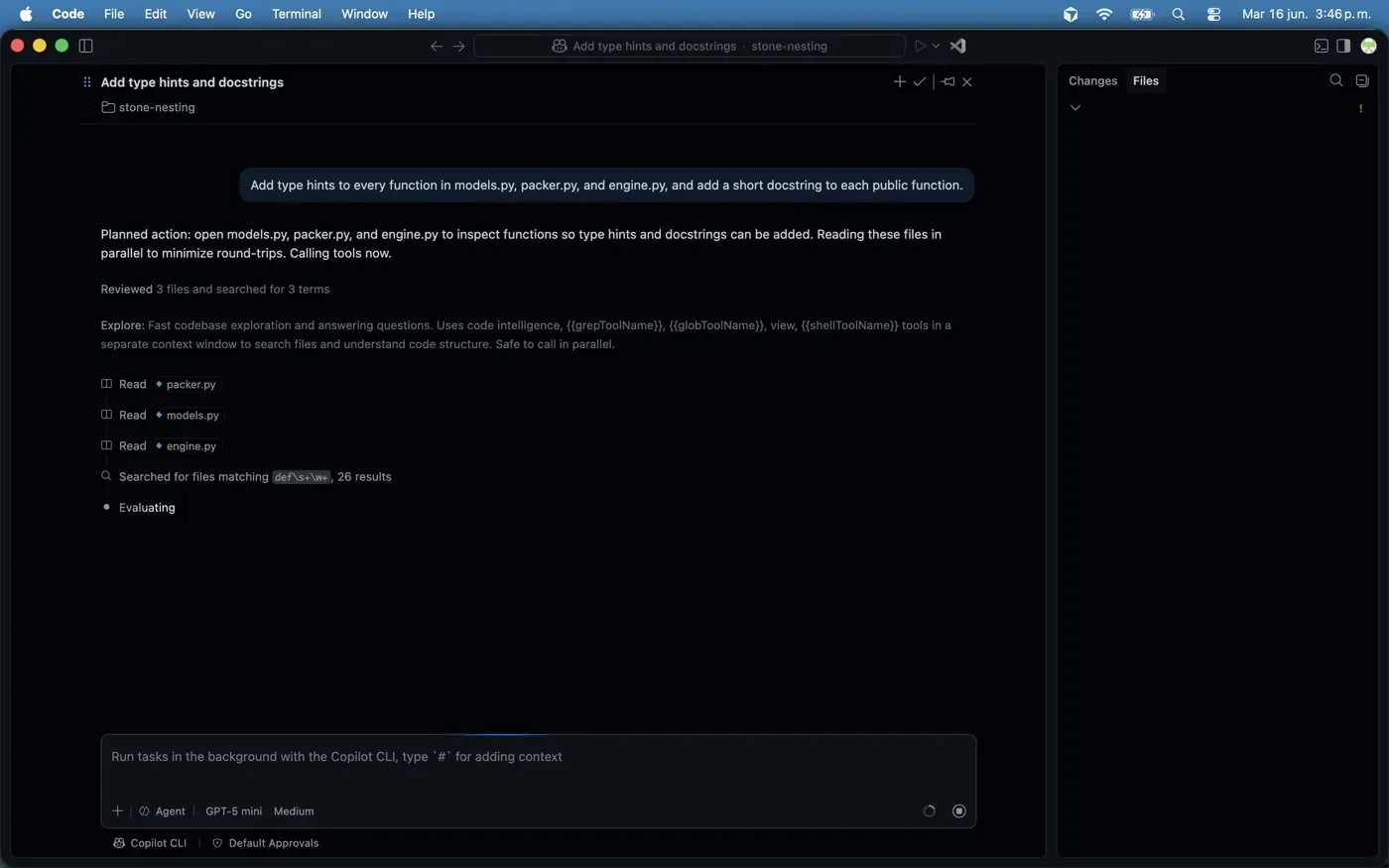The width and height of the screenshot is (1389, 868).
Task: Click the Wi-Fi status icon
Action: (1104, 14)
